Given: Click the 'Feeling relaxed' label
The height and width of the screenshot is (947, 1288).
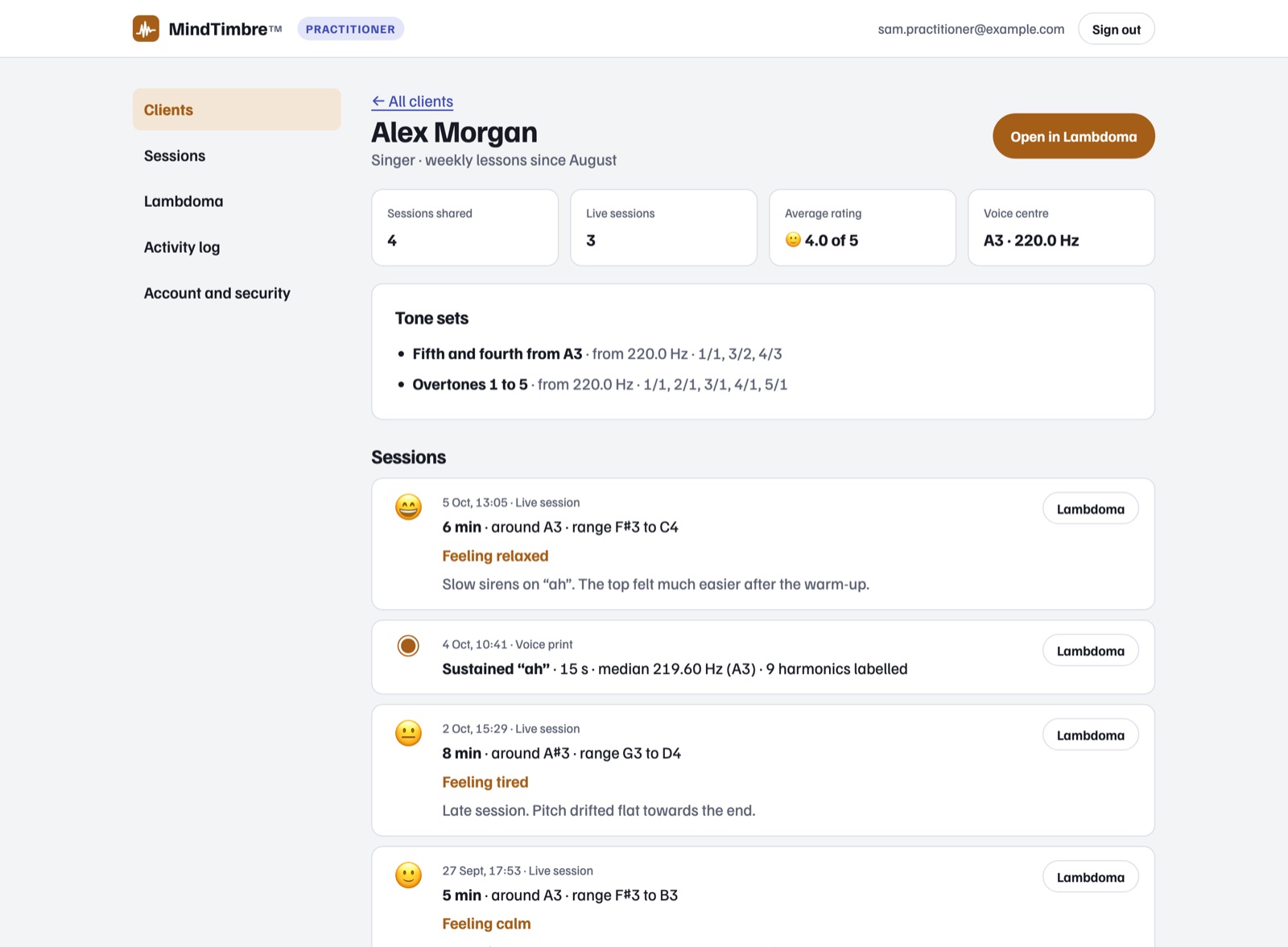Looking at the screenshot, I should (x=495, y=556).
